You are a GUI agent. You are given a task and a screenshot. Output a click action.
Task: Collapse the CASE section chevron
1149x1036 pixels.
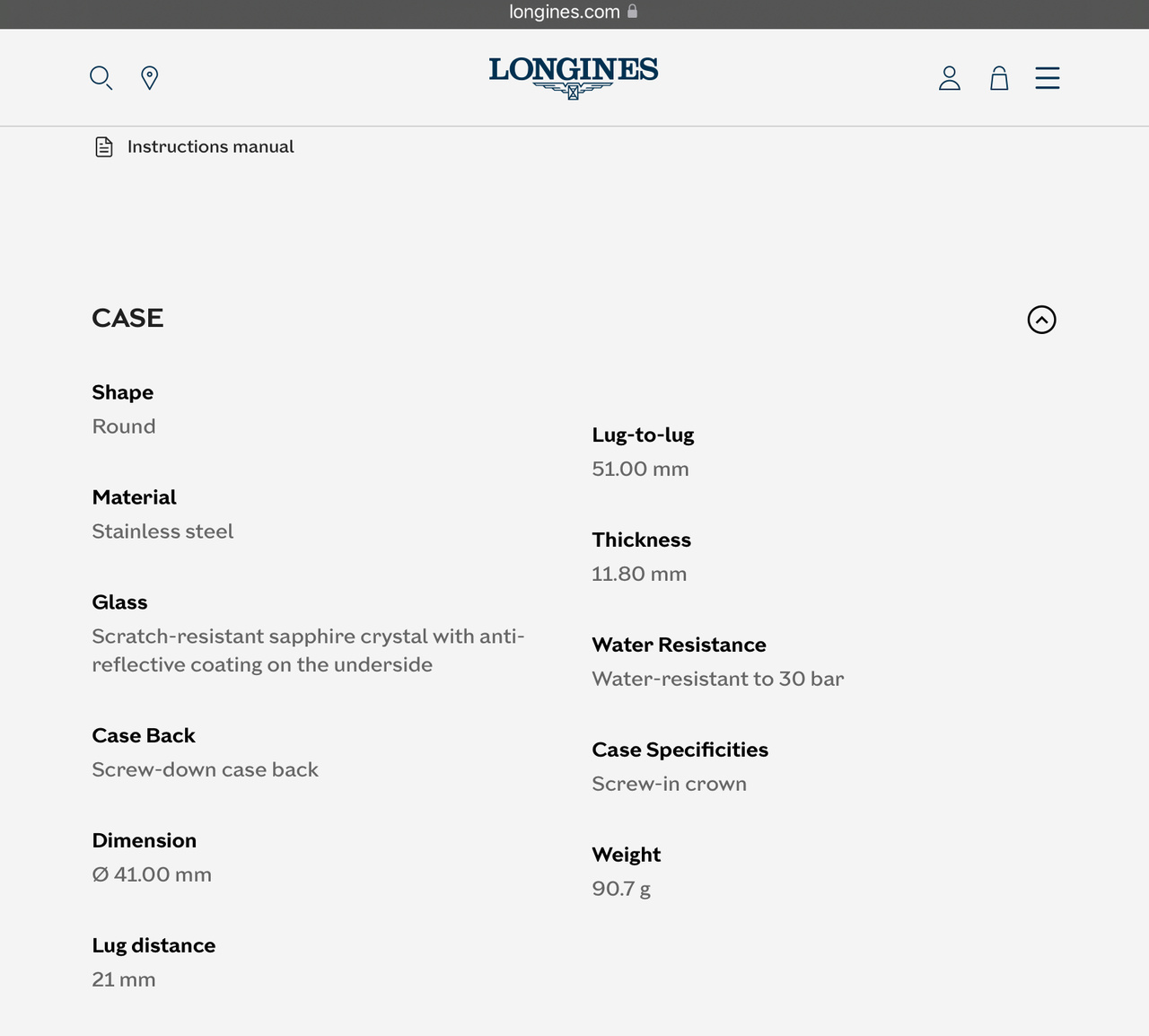1041,320
